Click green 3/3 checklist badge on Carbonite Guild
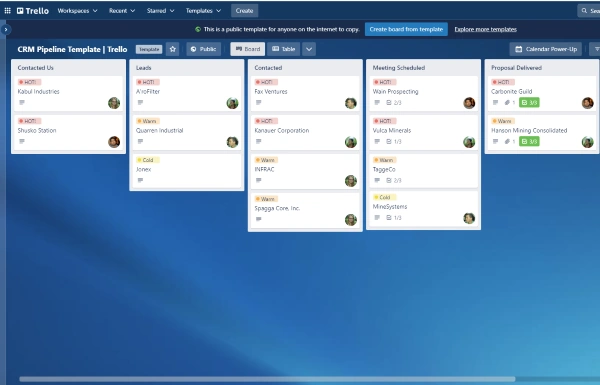600x385 pixels. [529, 103]
